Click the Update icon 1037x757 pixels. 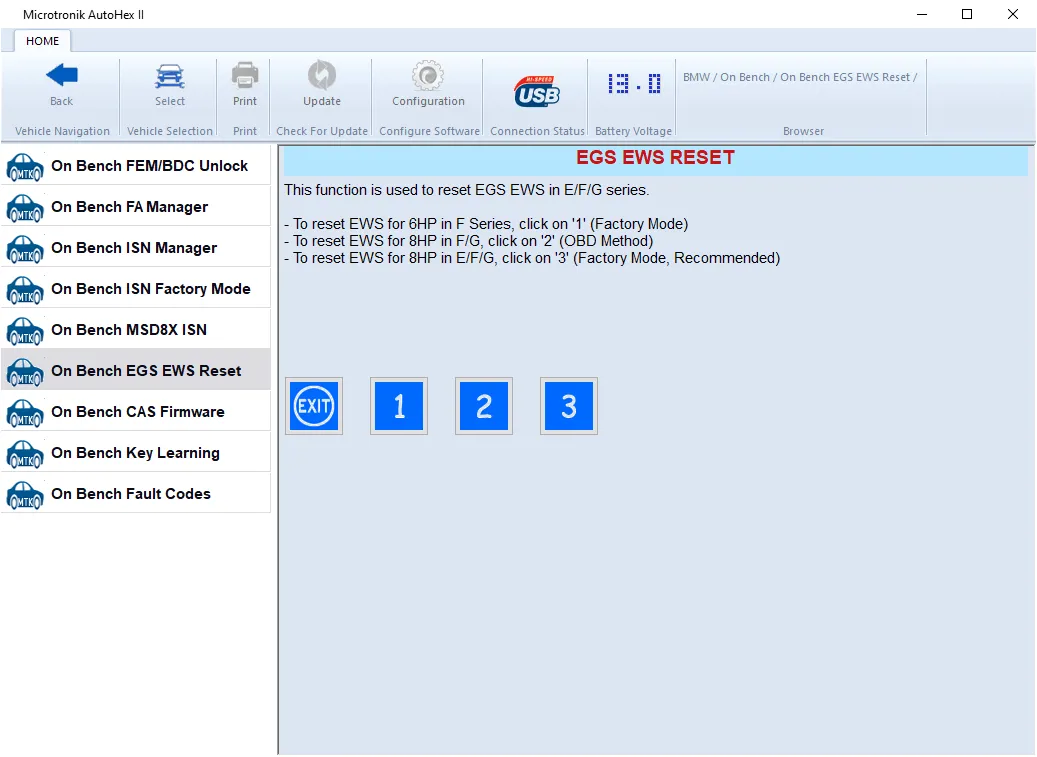pos(322,75)
